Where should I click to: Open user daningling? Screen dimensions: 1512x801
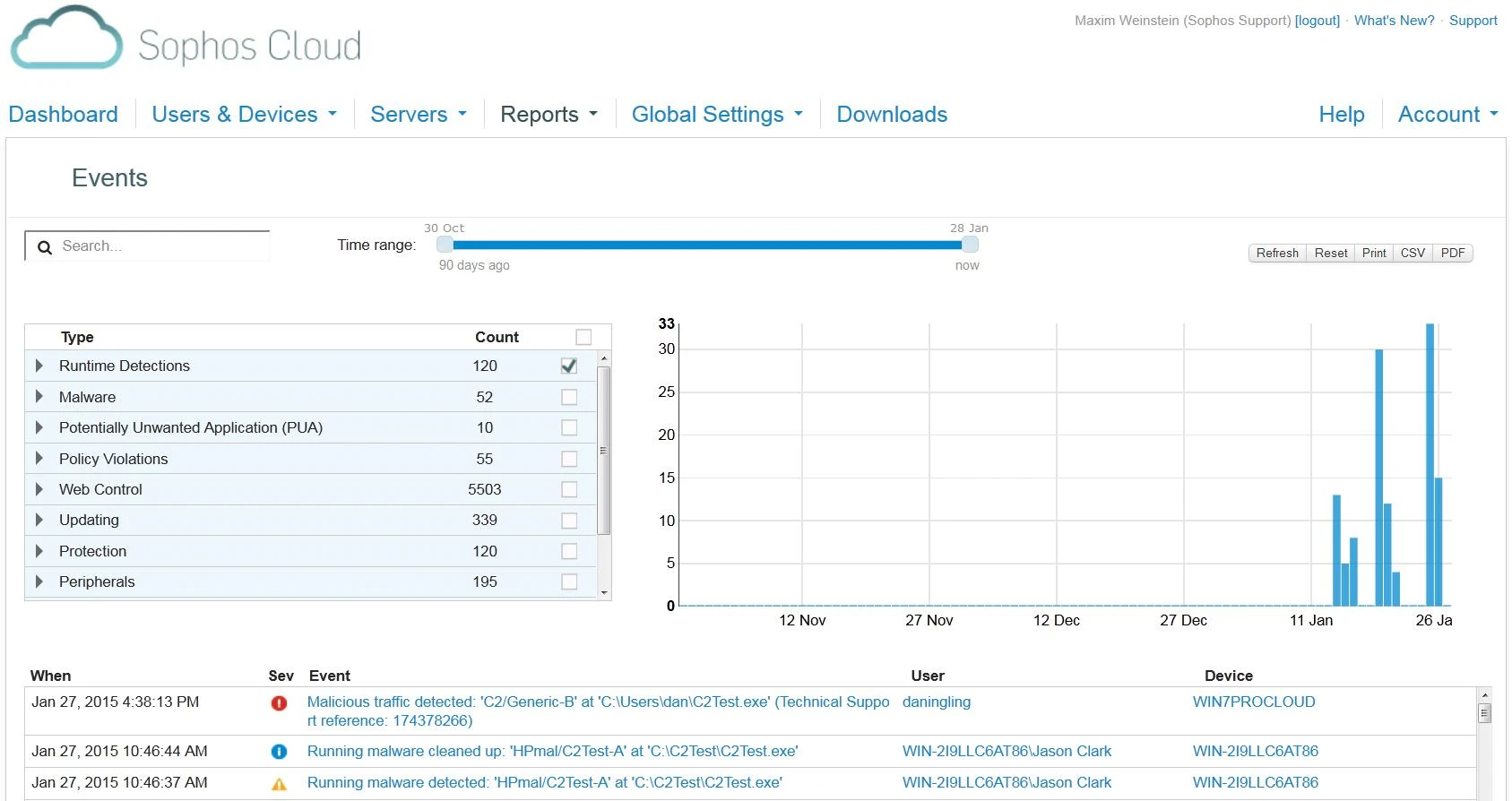937,702
